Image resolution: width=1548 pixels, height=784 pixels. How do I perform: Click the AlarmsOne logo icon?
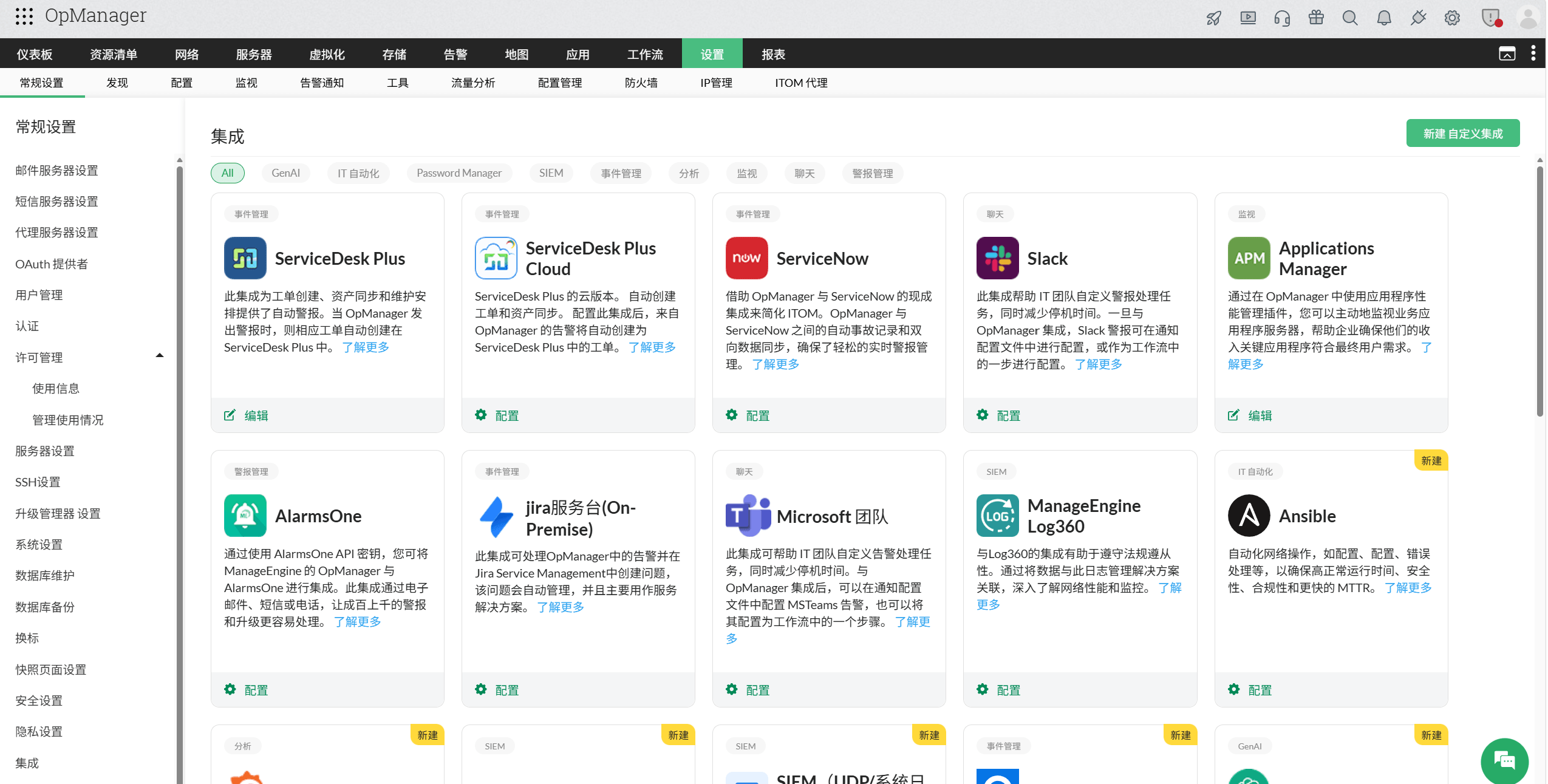pyautogui.click(x=245, y=516)
